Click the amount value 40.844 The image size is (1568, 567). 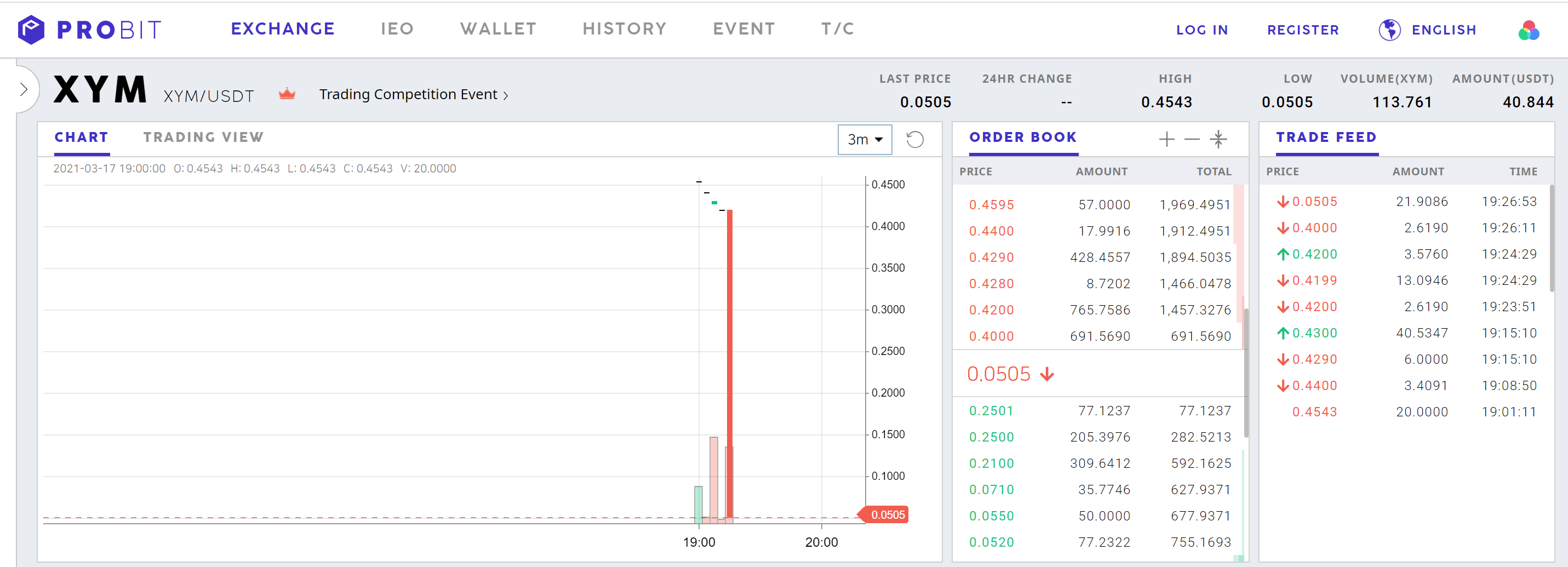(1528, 102)
